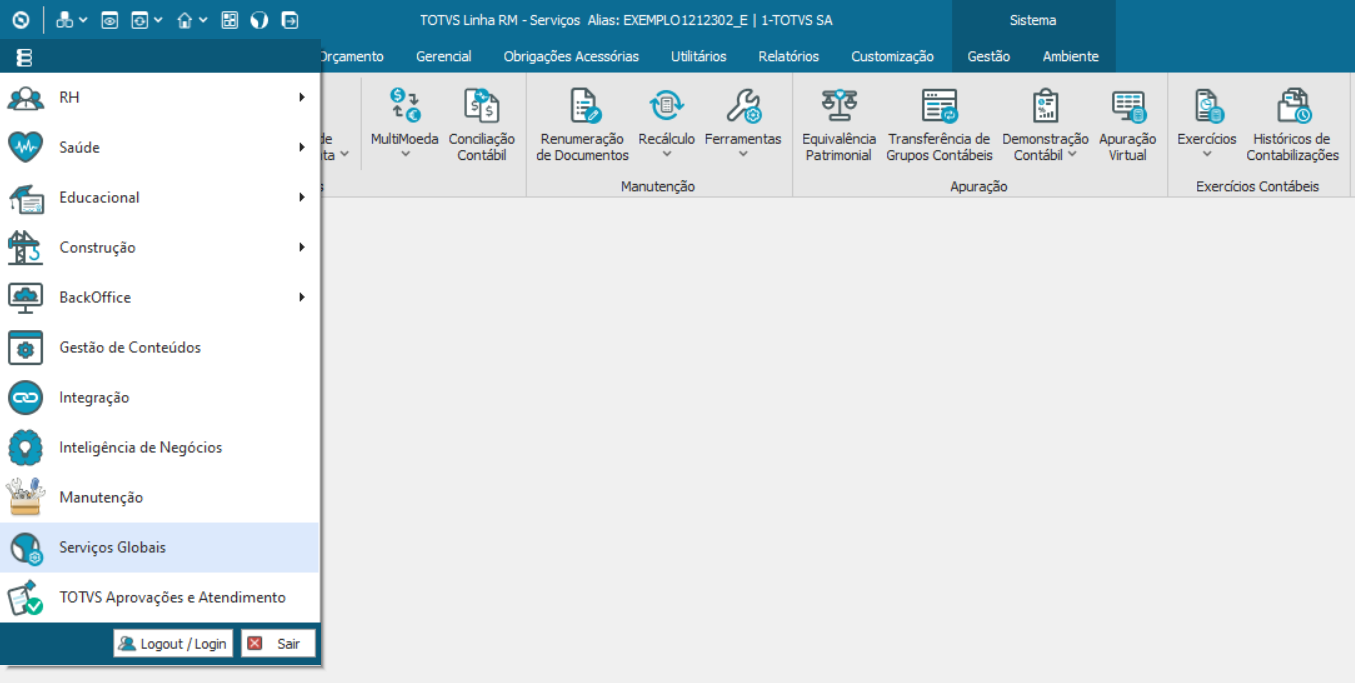Click the Recálculo icon

667,104
